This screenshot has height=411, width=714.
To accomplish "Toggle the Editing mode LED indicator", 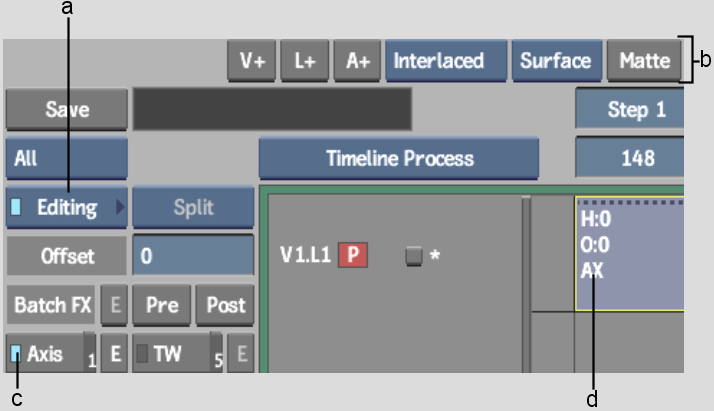I will point(15,207).
